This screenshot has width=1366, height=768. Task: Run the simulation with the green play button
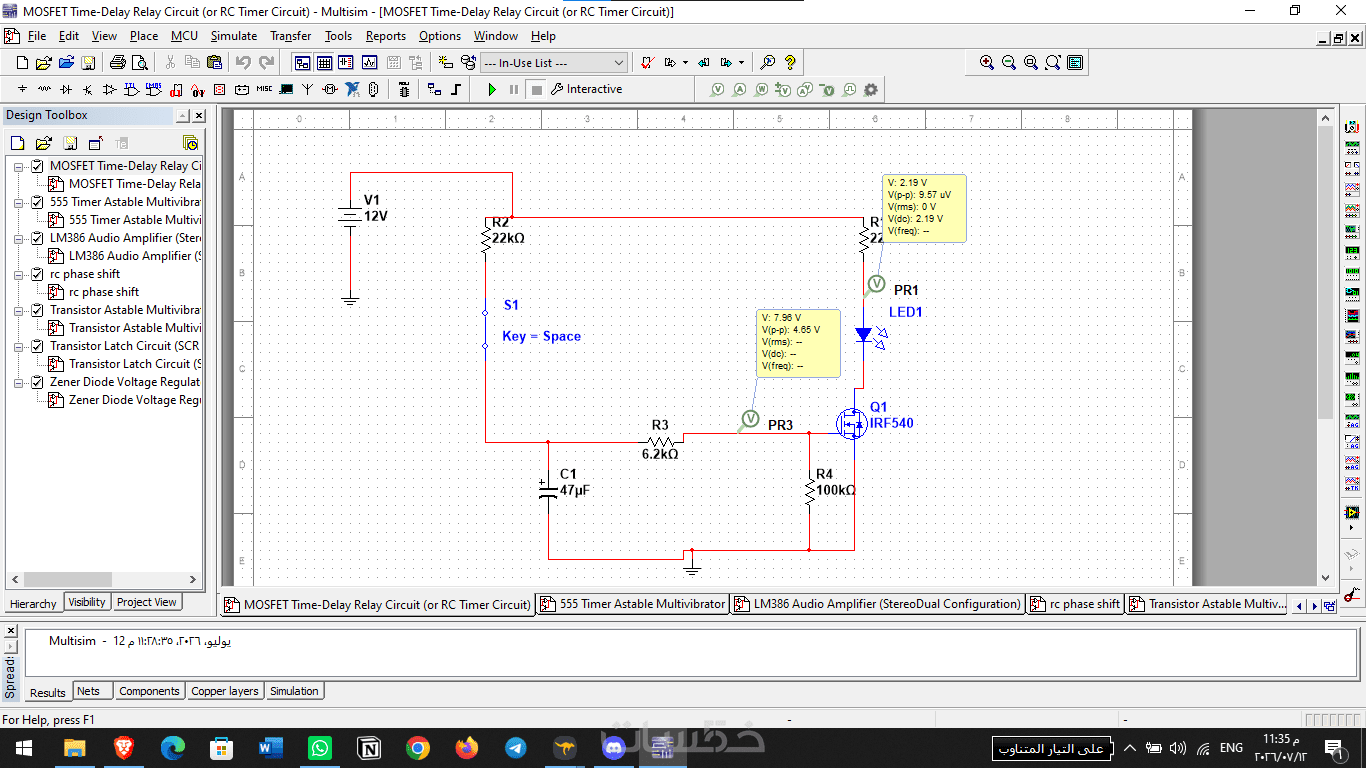click(492, 89)
